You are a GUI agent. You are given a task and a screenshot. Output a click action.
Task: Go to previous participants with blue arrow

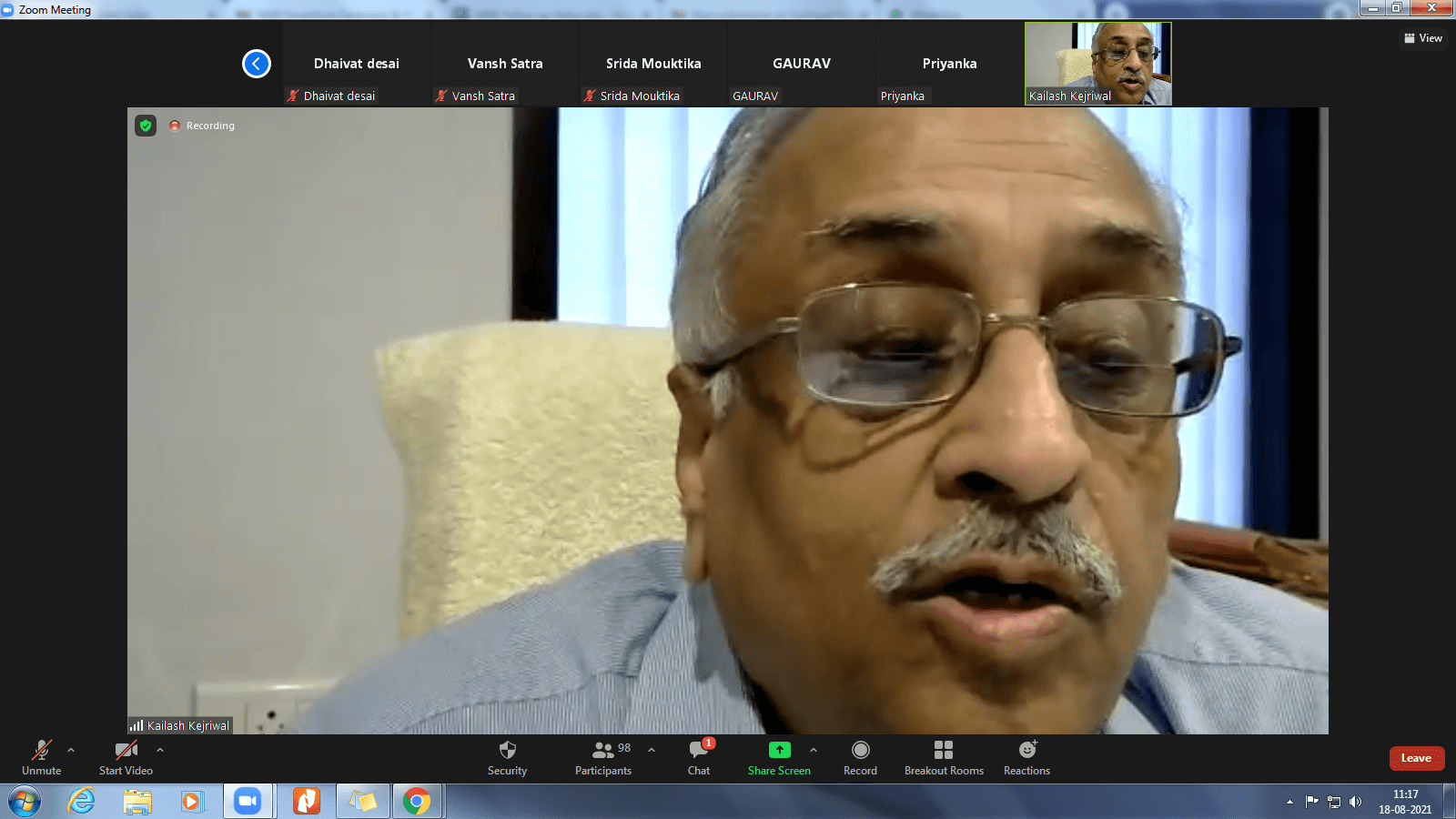[257, 64]
